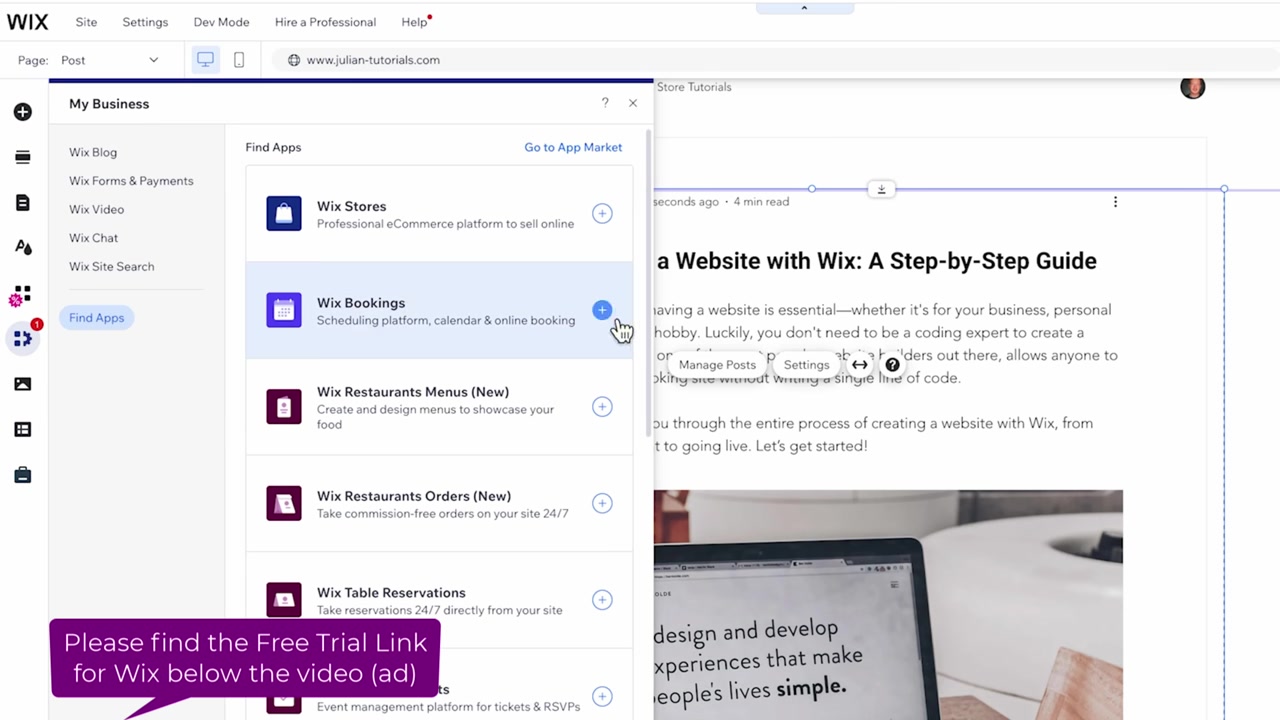
Task: Click the Wix Restaurants Menus (New) title
Action: pos(413,392)
